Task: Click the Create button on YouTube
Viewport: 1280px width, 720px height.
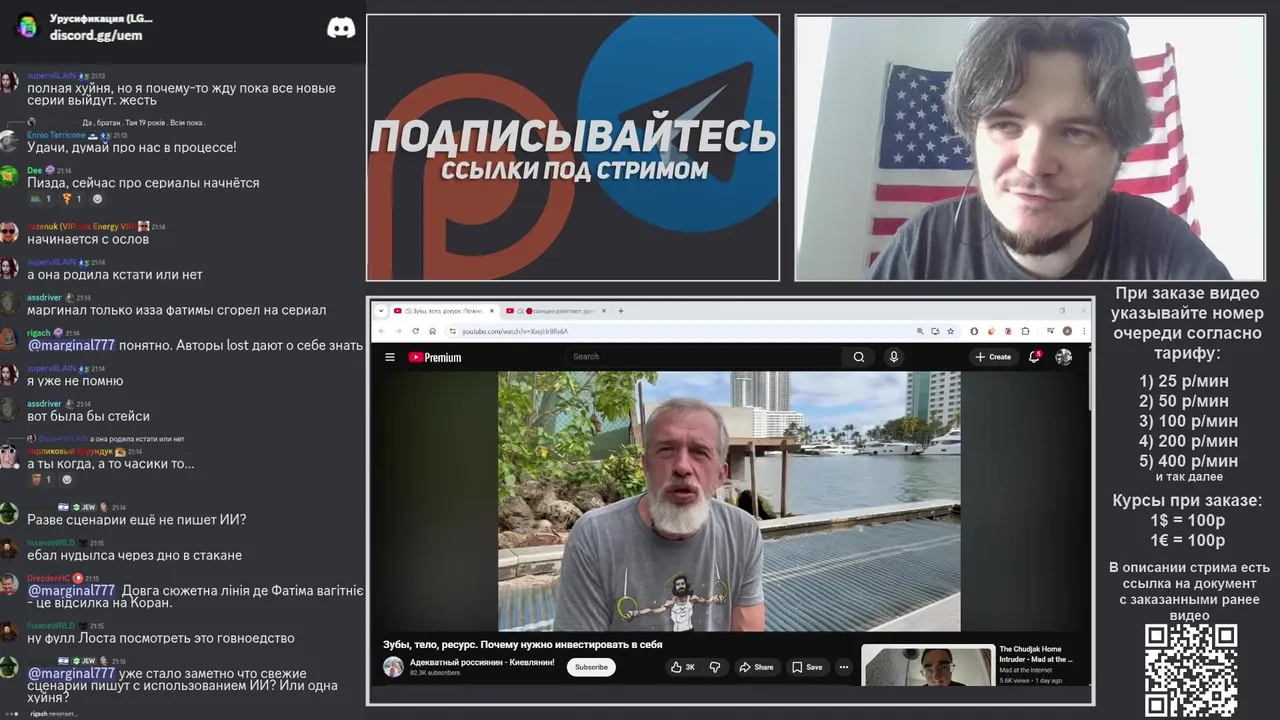Action: coord(993,357)
